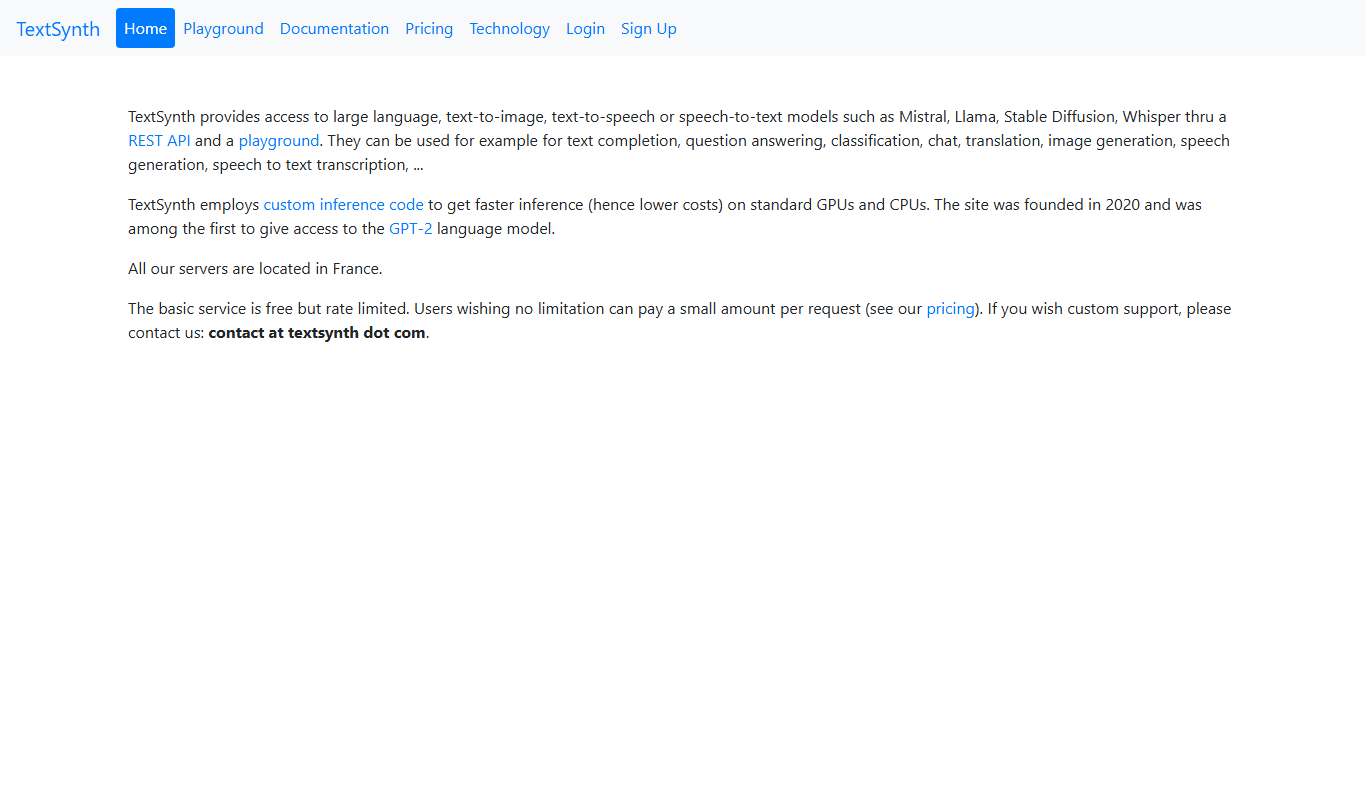This screenshot has height=800, width=1366.
Task: Open the inline playground text link
Action: pos(279,141)
